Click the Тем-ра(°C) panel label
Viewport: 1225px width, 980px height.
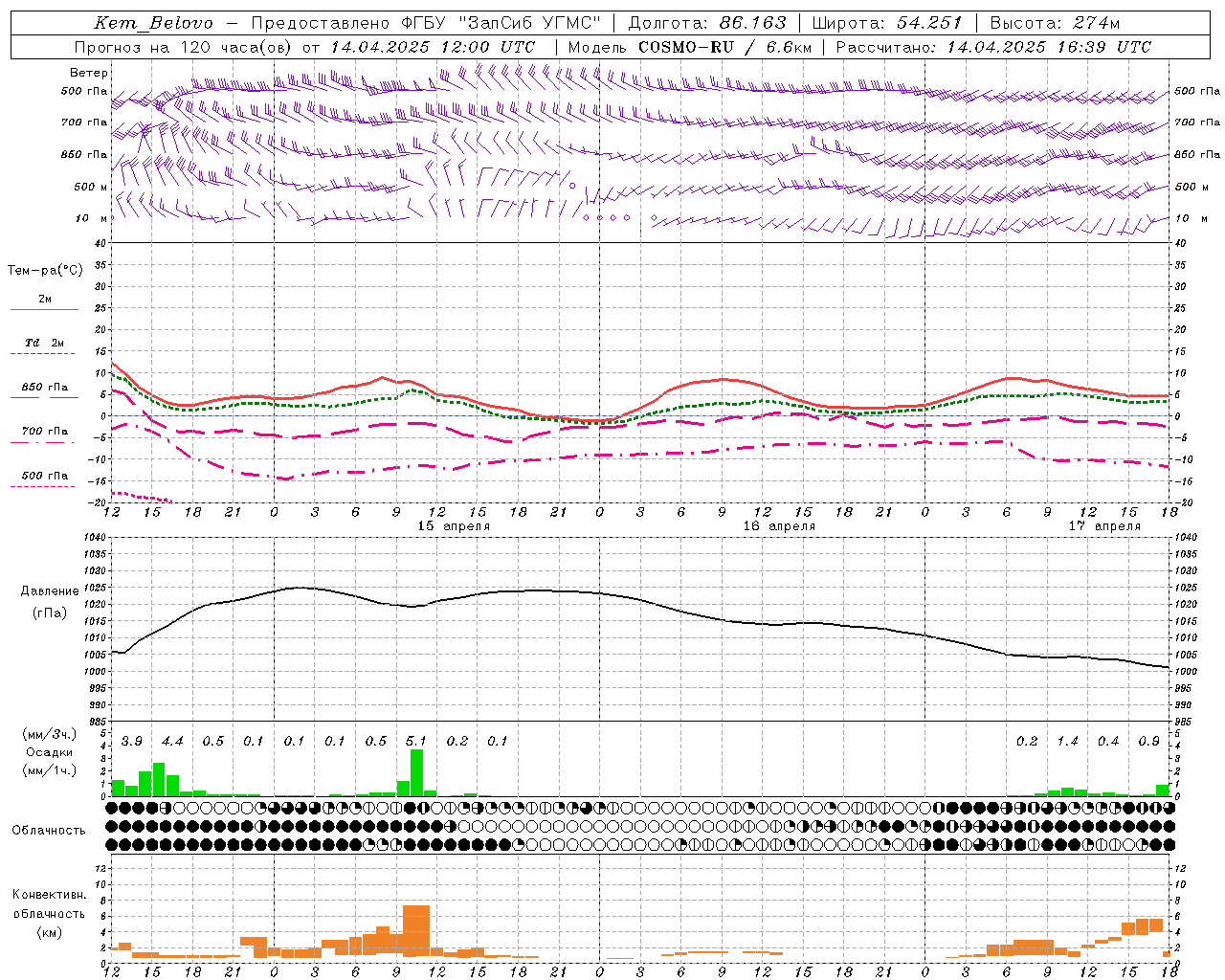pyautogui.click(x=45, y=271)
